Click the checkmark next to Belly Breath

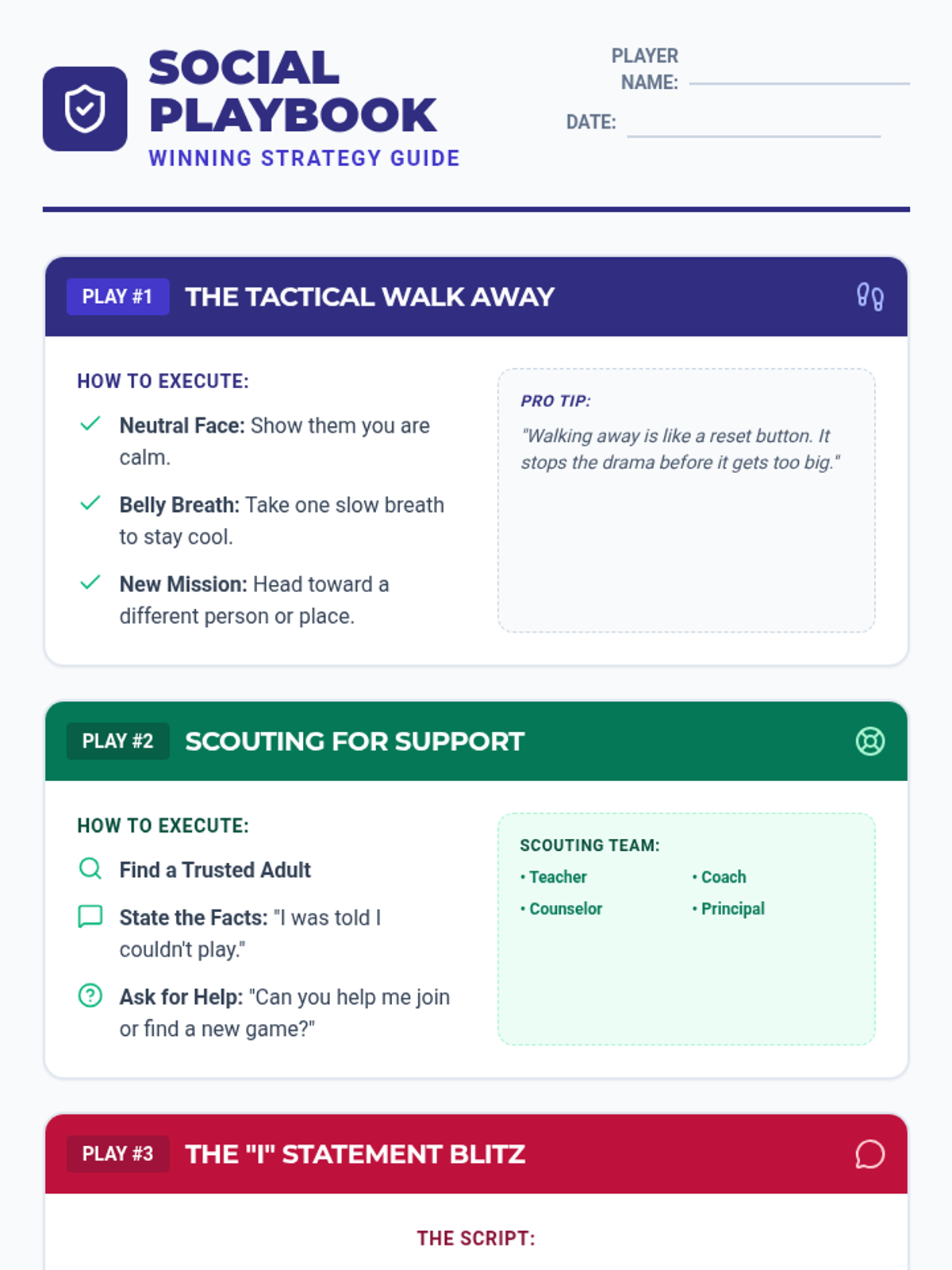coord(90,503)
